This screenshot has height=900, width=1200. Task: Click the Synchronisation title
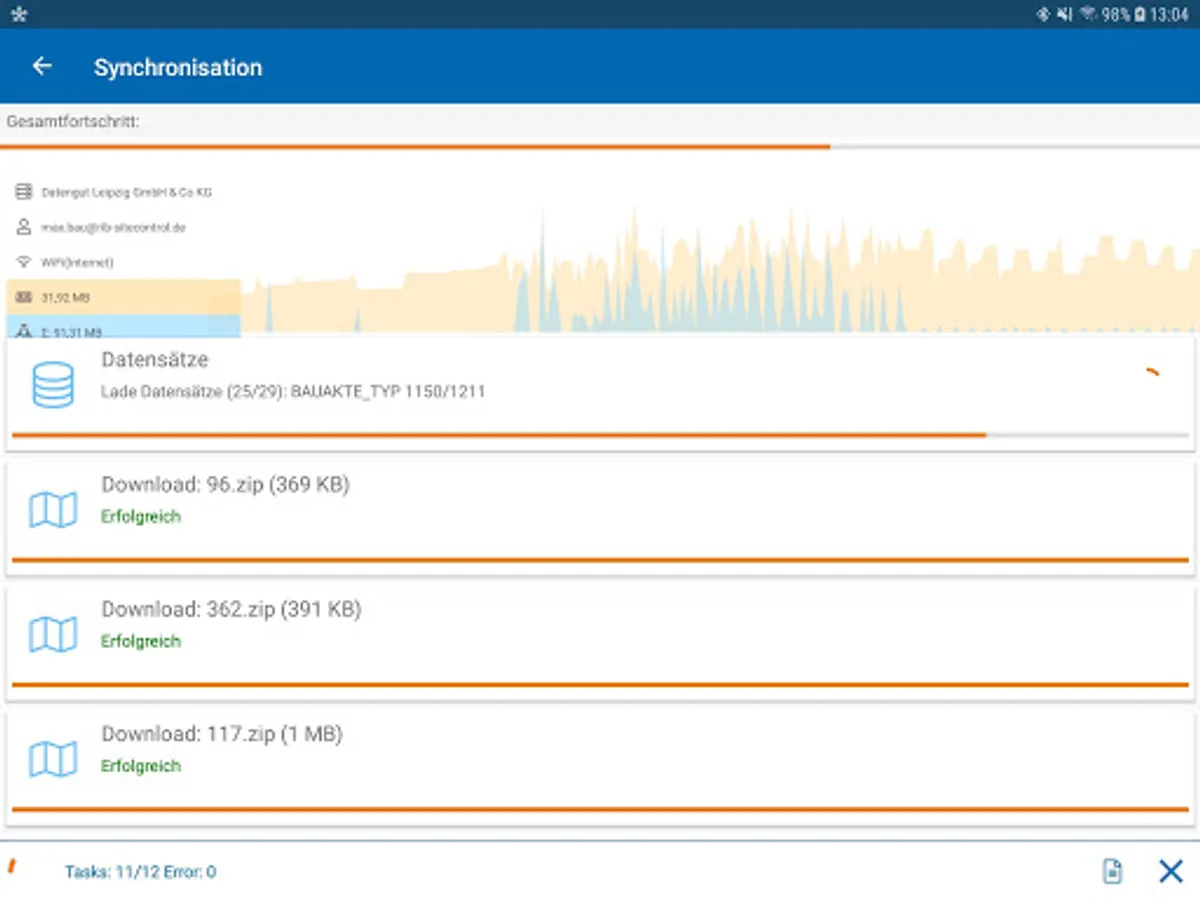coord(178,68)
